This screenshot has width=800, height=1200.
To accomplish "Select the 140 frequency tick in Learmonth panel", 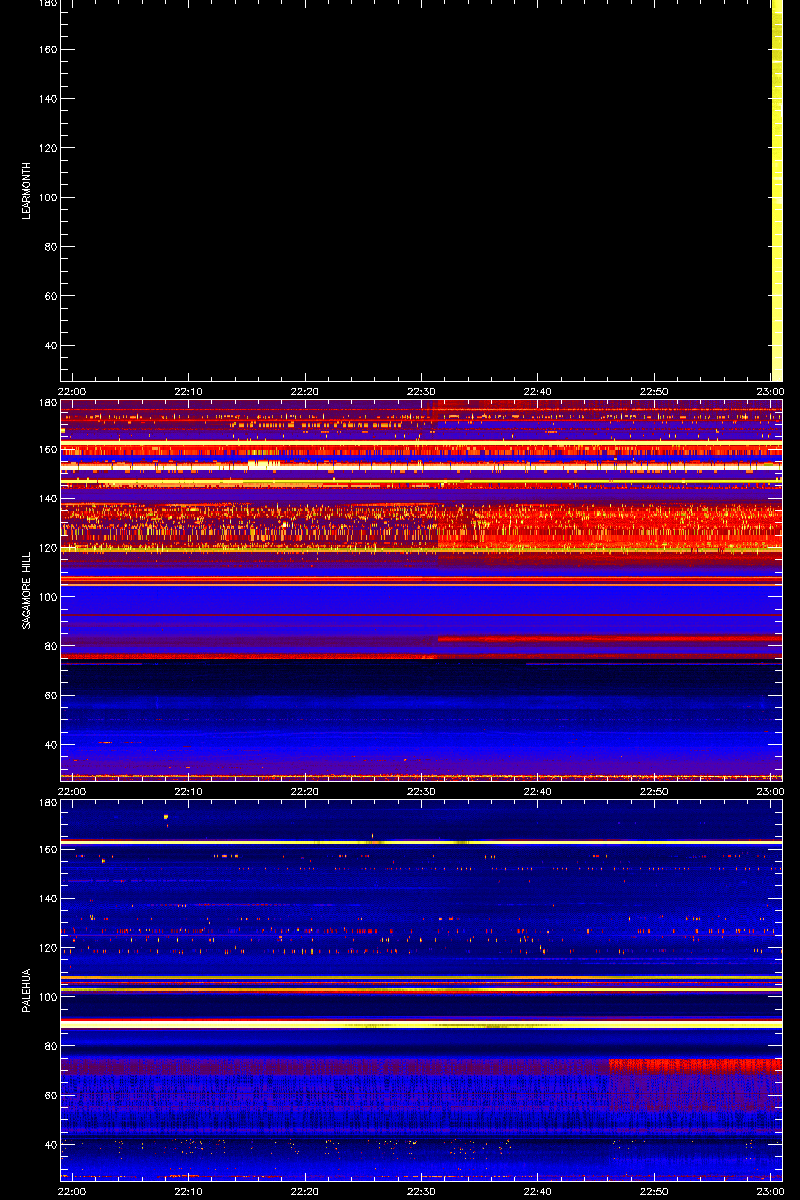I will 49,99.
